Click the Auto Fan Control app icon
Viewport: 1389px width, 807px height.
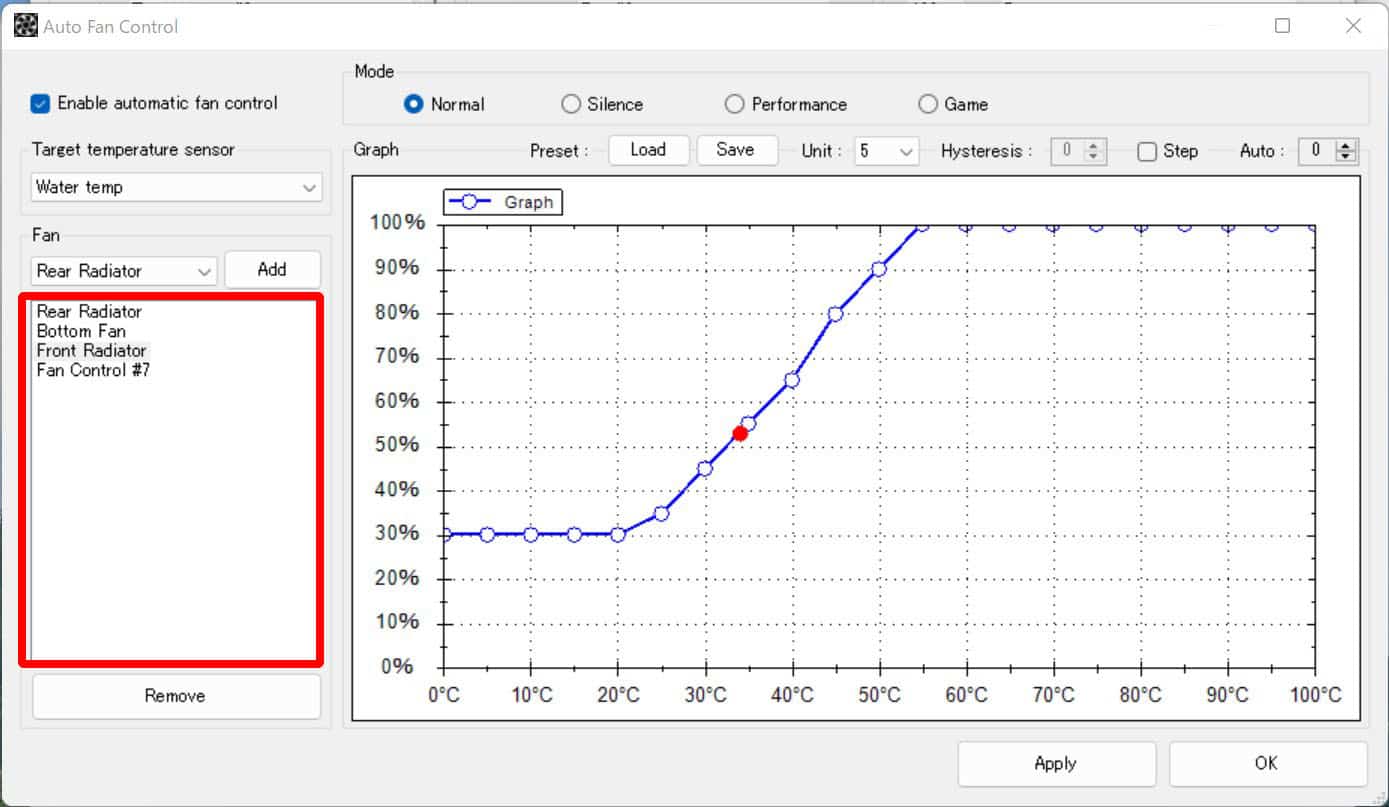[26, 26]
